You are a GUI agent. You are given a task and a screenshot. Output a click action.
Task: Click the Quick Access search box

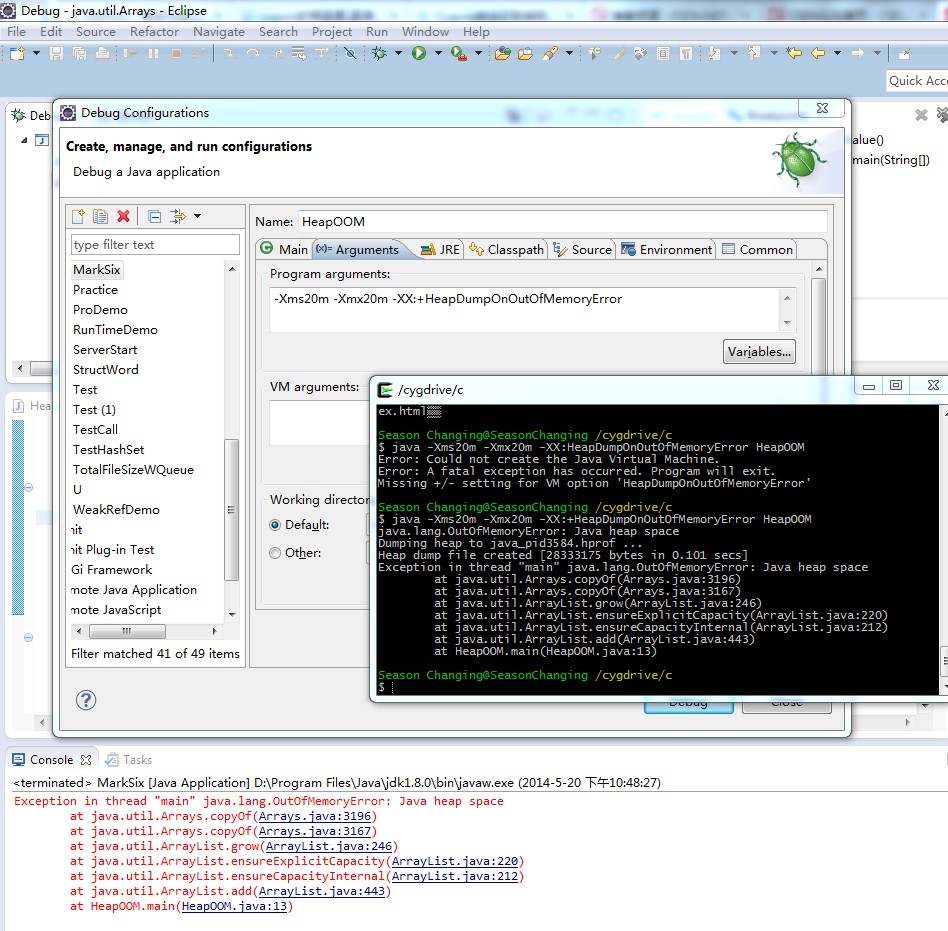[x=917, y=80]
